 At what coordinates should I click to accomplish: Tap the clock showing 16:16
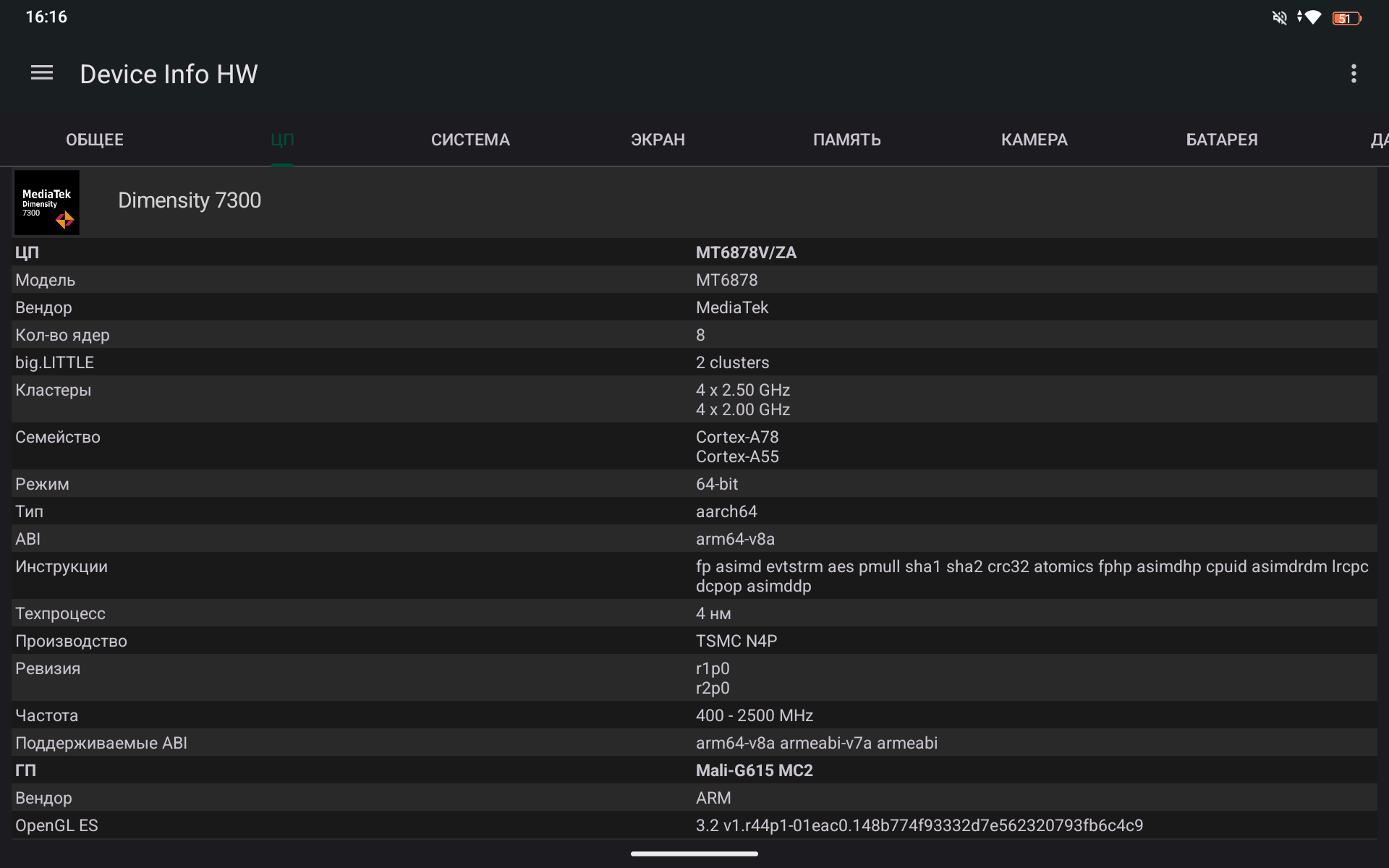point(46,17)
